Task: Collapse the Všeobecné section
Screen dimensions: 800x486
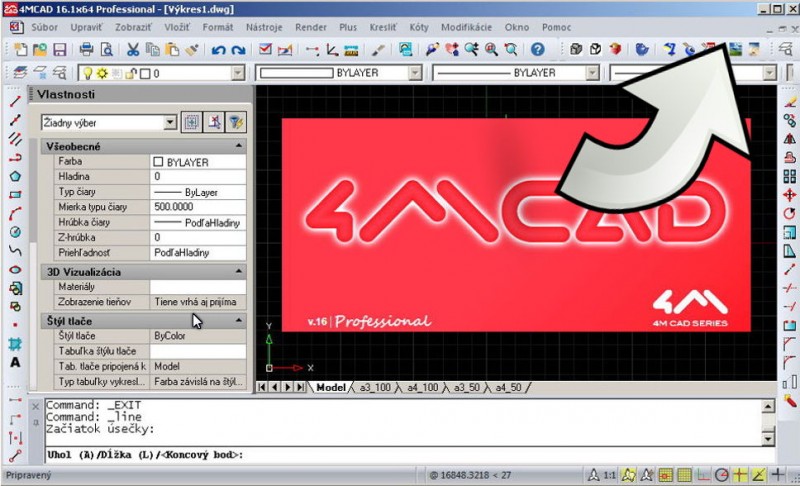Action: (x=239, y=146)
